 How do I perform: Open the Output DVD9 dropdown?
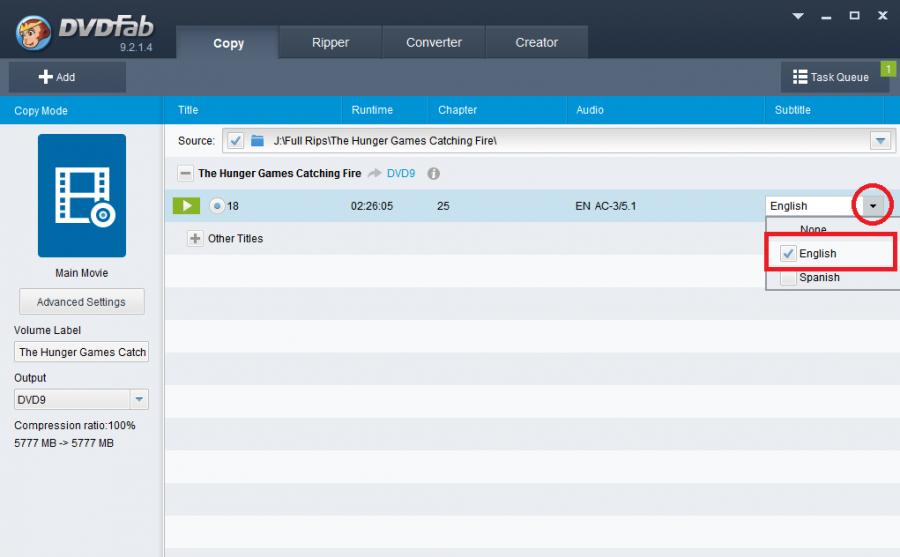click(x=139, y=400)
